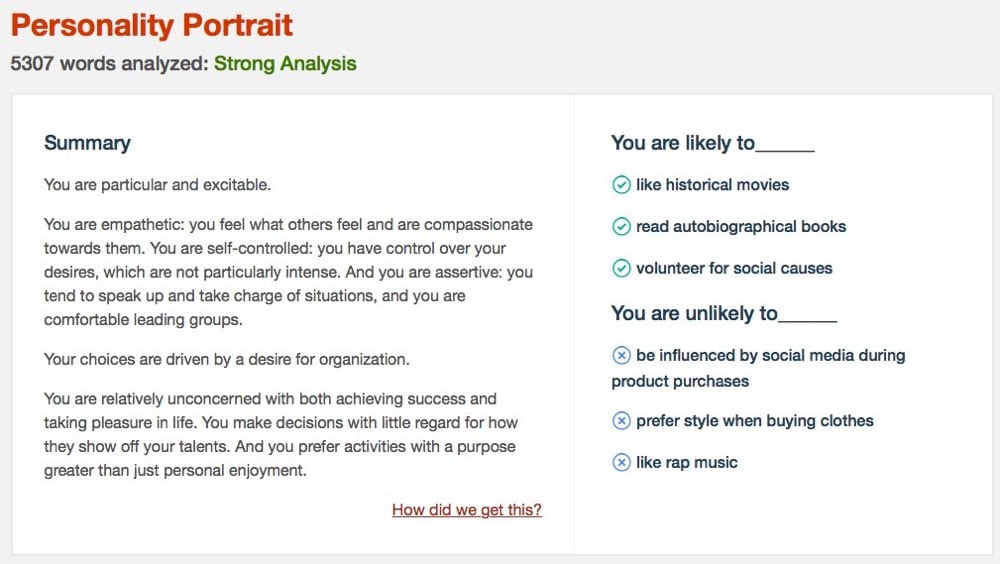Select the checkmark icon by "volunteer for social causes"
Screen dimensions: 1000x564
(621, 268)
